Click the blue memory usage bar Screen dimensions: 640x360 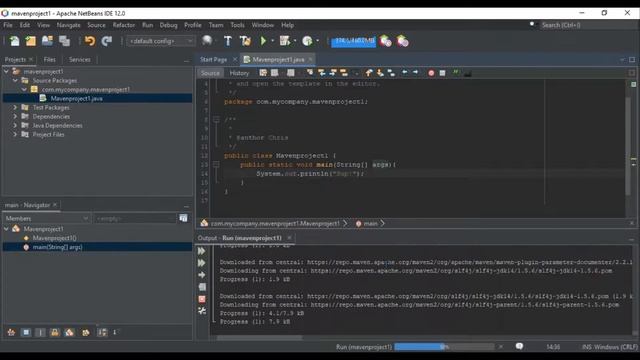(x=353, y=41)
